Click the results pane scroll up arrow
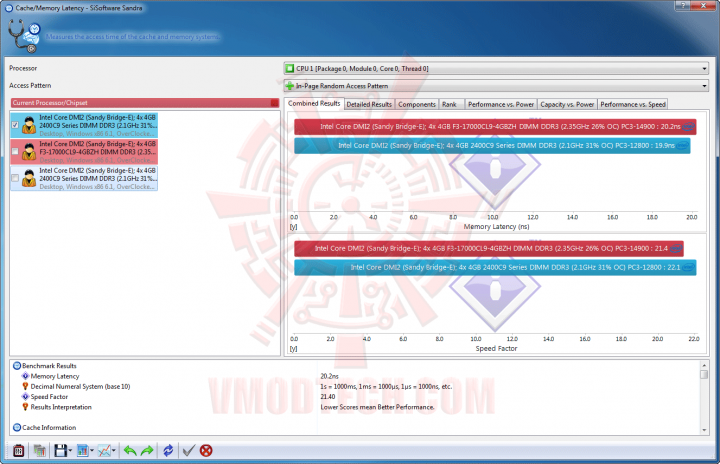 (x=704, y=365)
